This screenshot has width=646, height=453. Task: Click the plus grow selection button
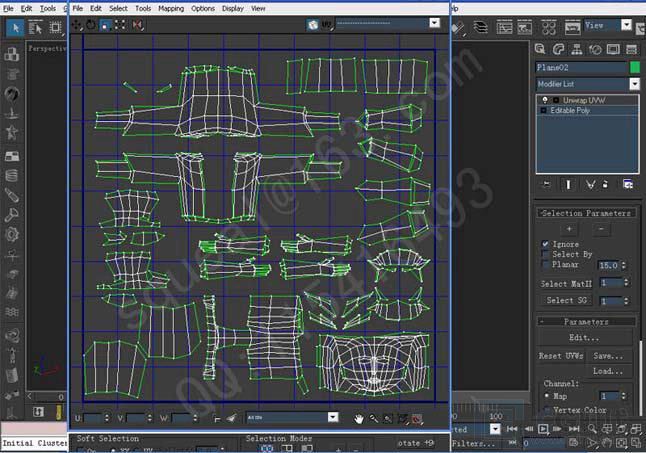click(x=569, y=229)
